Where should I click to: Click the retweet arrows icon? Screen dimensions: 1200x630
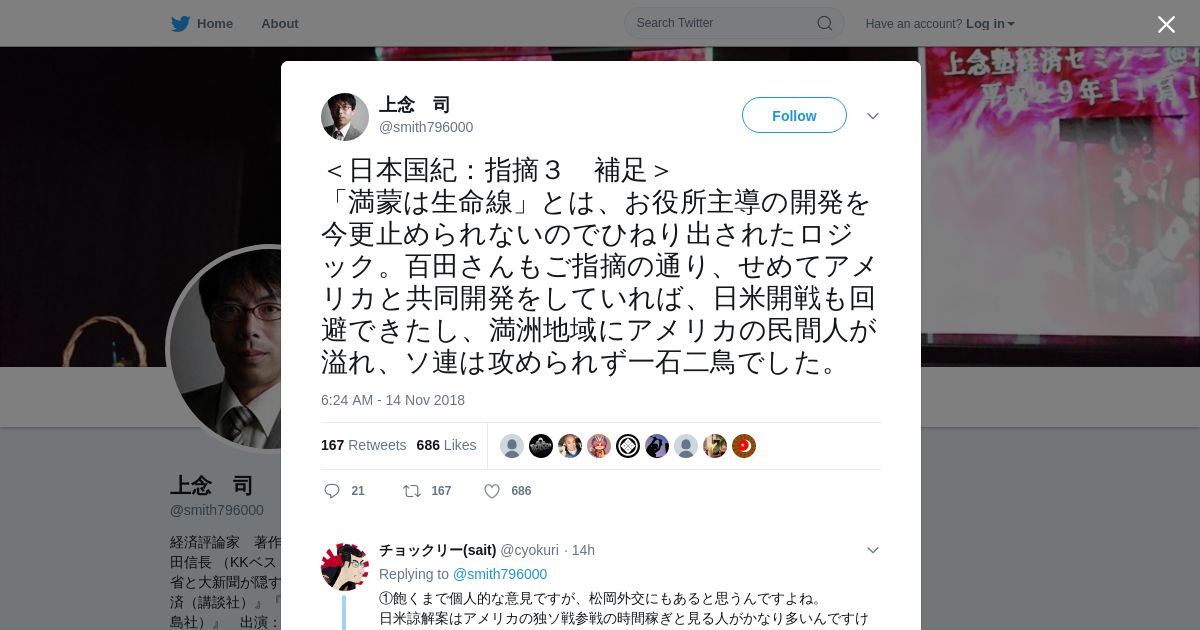click(411, 491)
